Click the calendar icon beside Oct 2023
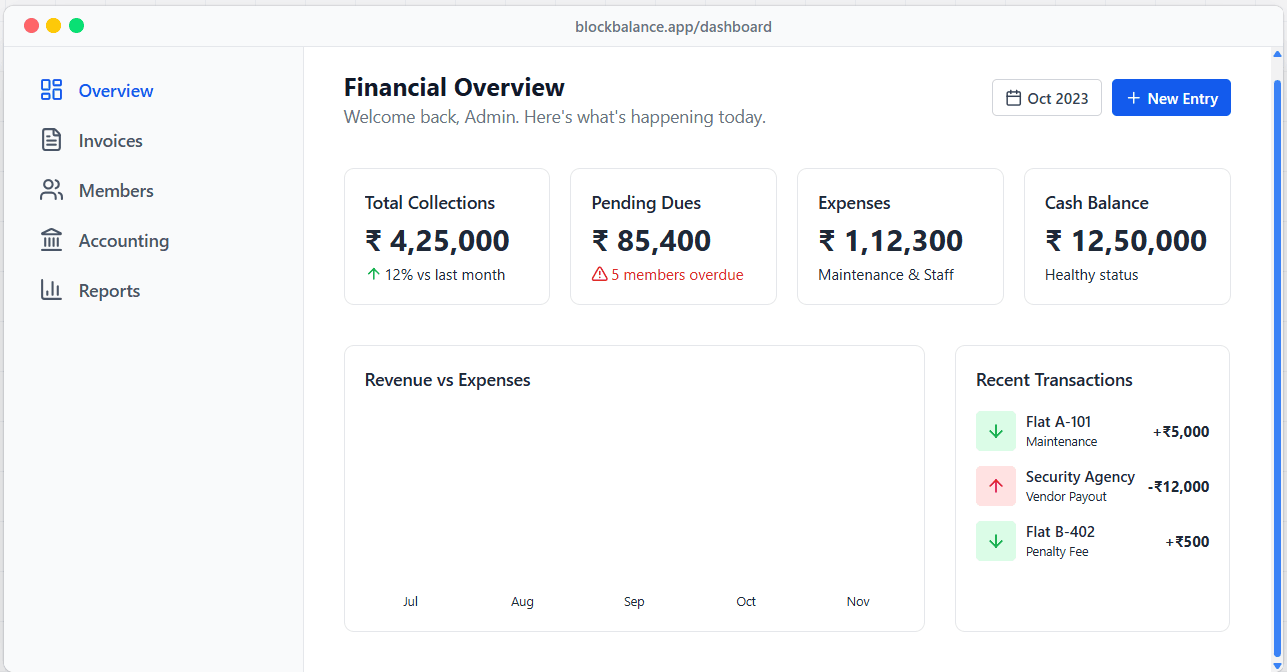The width and height of the screenshot is (1287, 672). point(1014,97)
